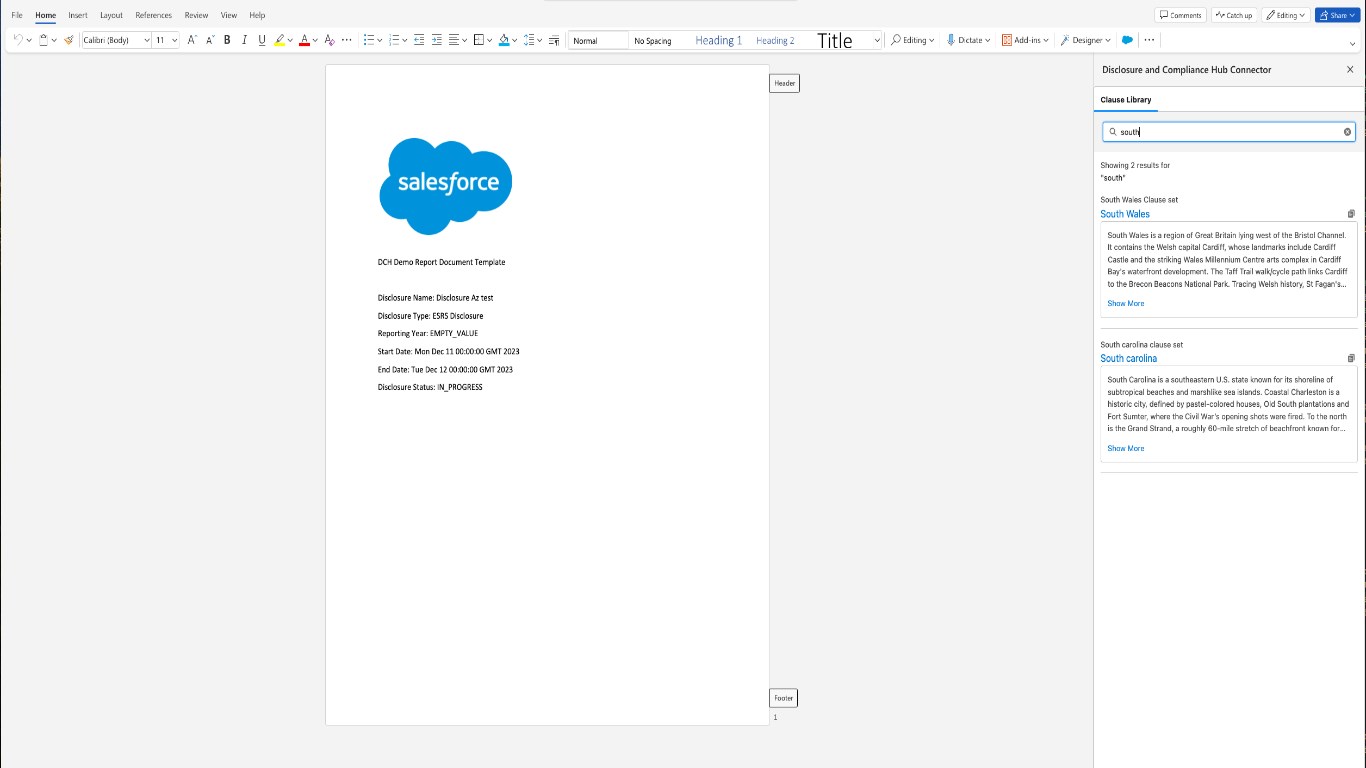Click the Footer label on the page

click(783, 698)
